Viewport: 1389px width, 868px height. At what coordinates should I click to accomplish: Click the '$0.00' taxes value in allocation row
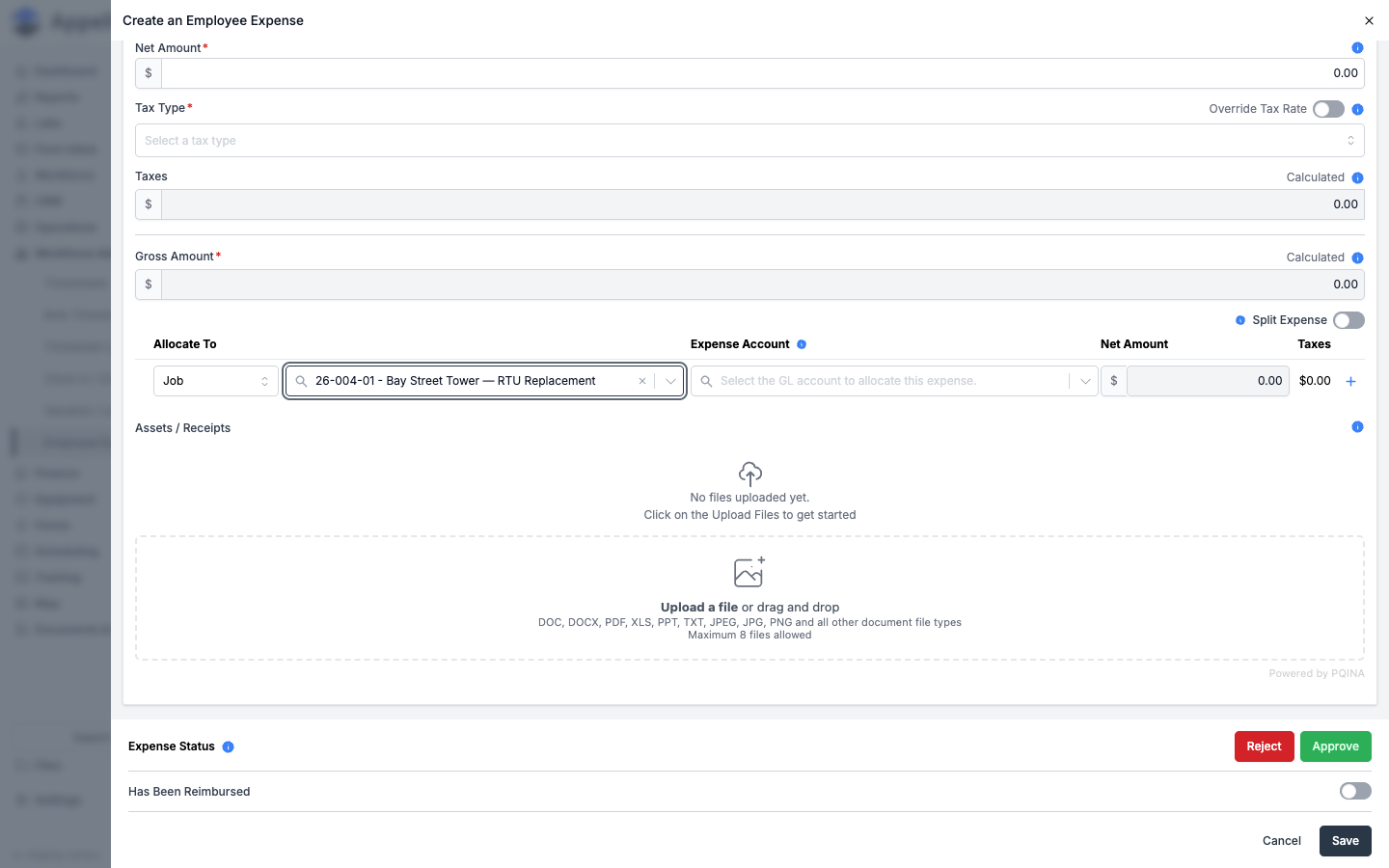[x=1315, y=381]
